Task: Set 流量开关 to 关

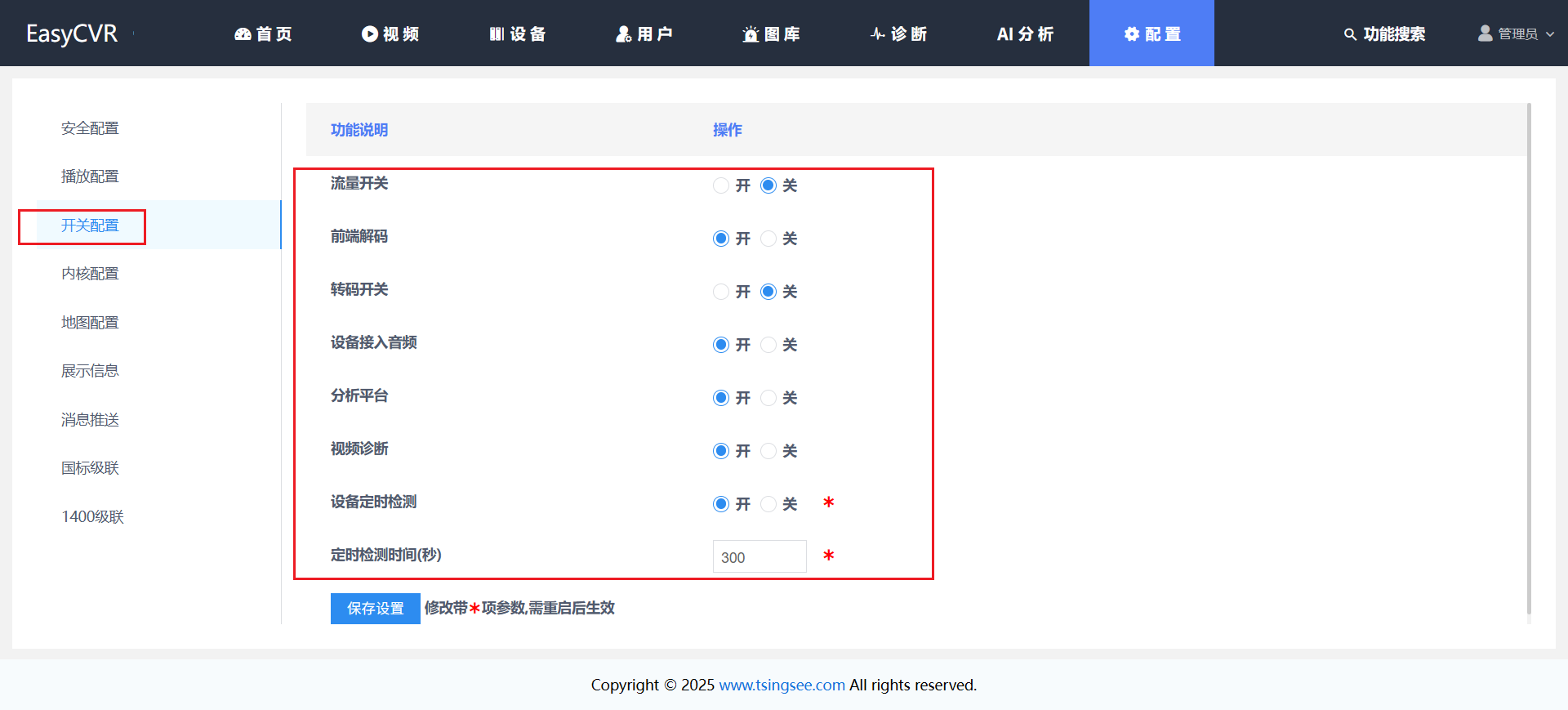Action: [768, 185]
